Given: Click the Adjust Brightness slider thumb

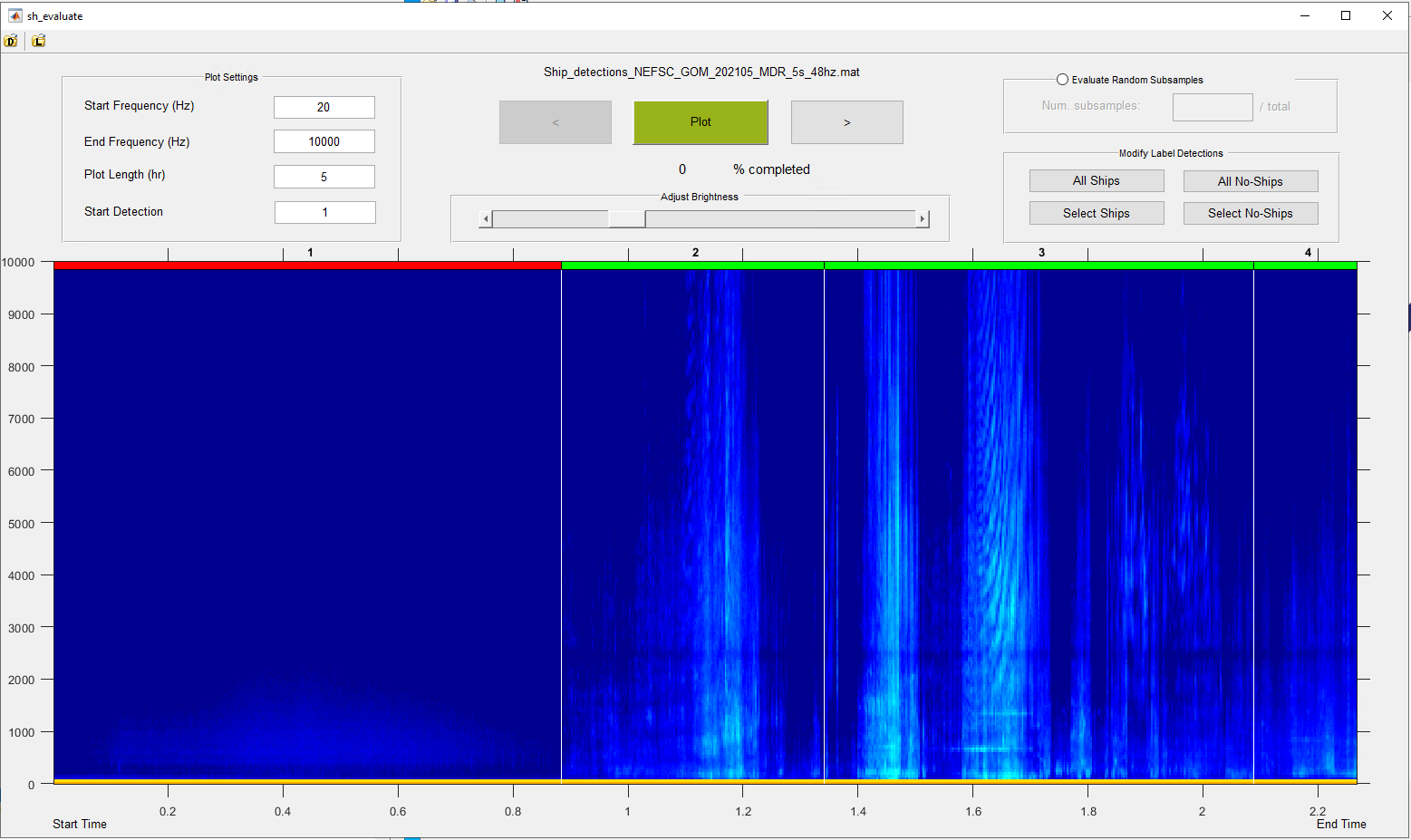Looking at the screenshot, I should [x=626, y=219].
